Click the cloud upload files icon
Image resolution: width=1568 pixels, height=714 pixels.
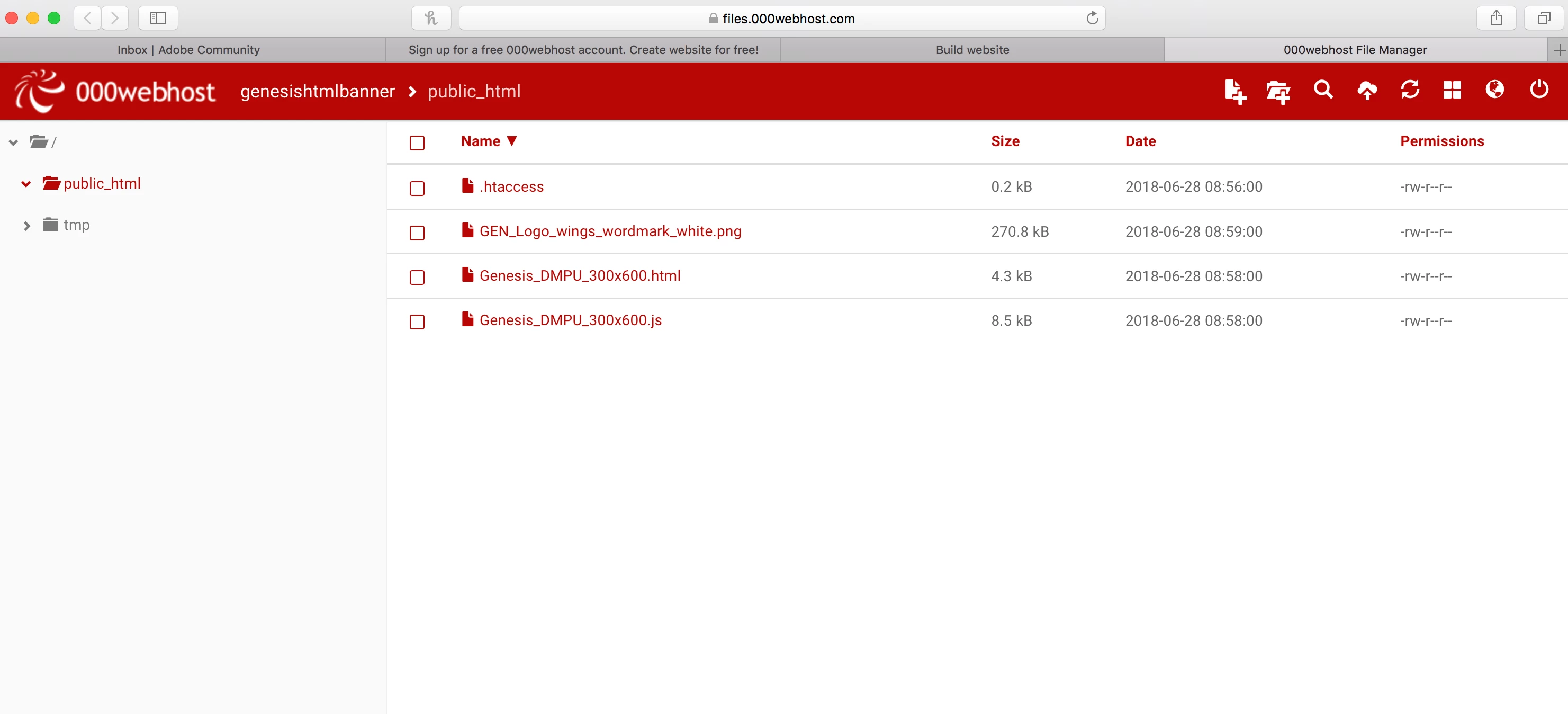(1366, 90)
